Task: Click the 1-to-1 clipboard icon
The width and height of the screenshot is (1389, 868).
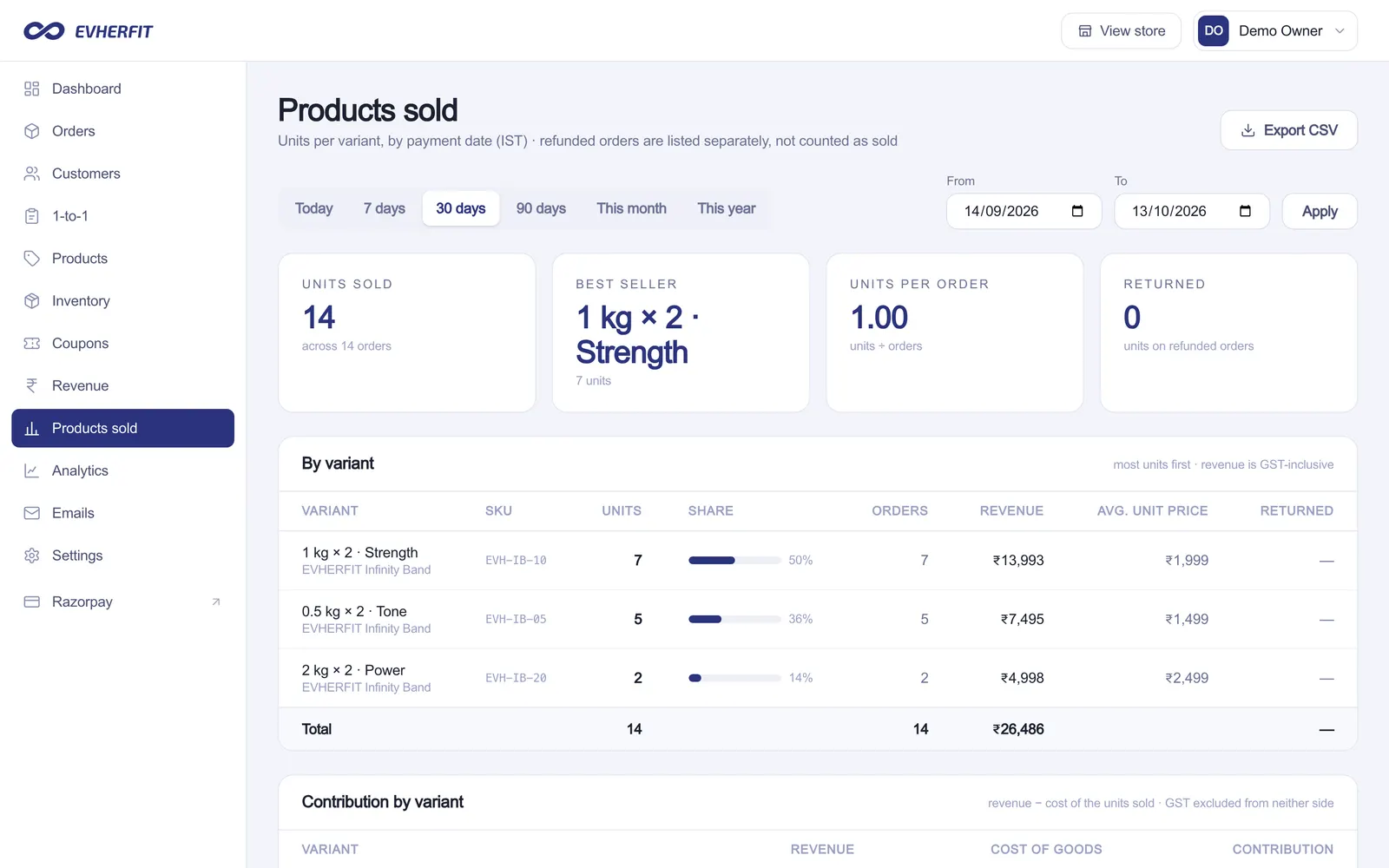Action: tap(32, 216)
